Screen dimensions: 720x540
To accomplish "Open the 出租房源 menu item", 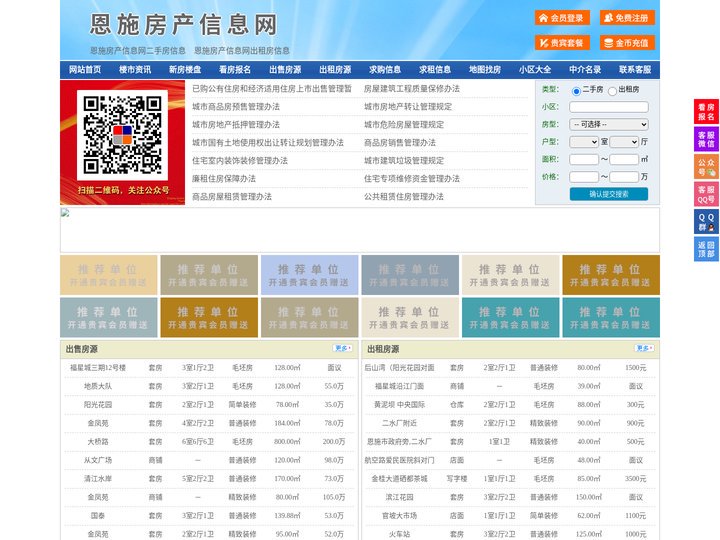I will pos(335,70).
